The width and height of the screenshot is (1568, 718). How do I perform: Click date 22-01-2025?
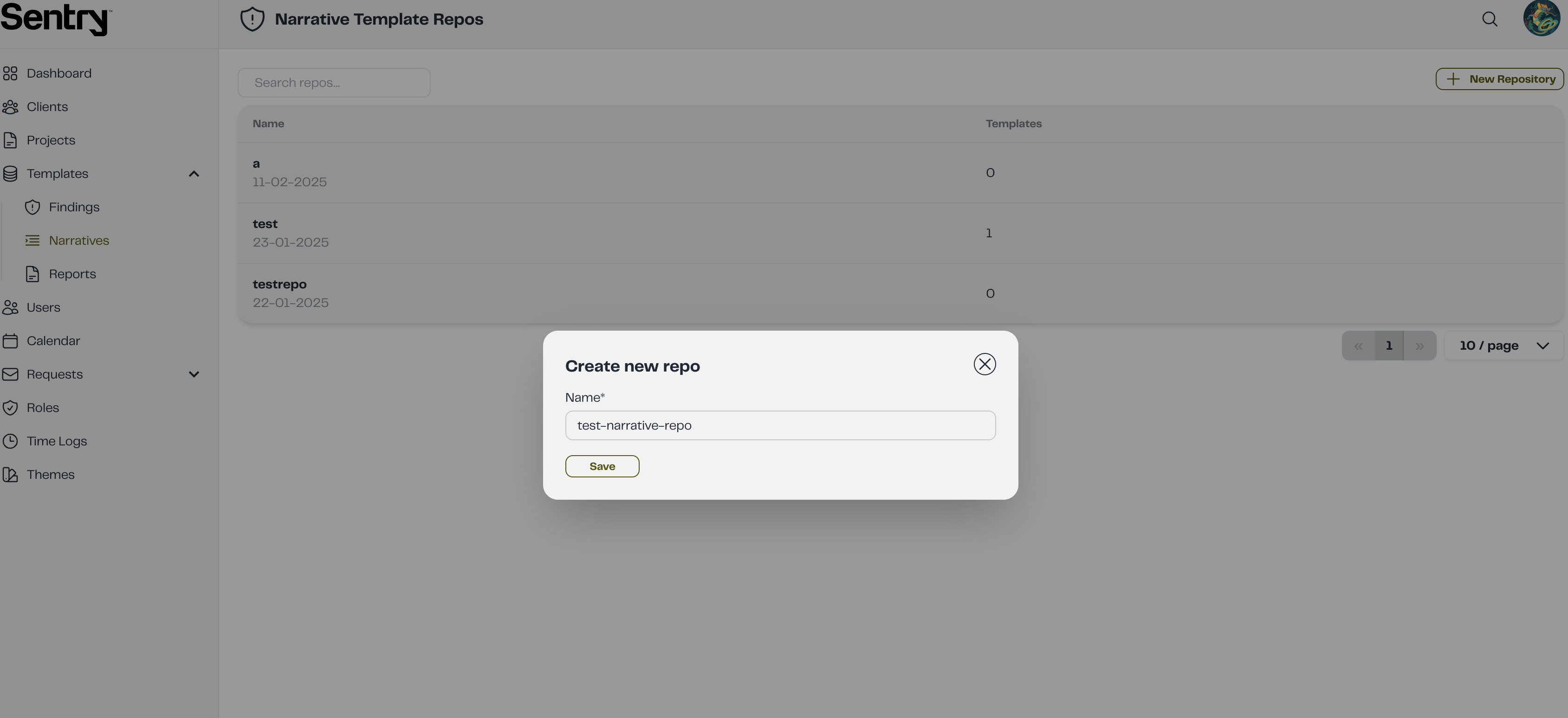pos(291,303)
